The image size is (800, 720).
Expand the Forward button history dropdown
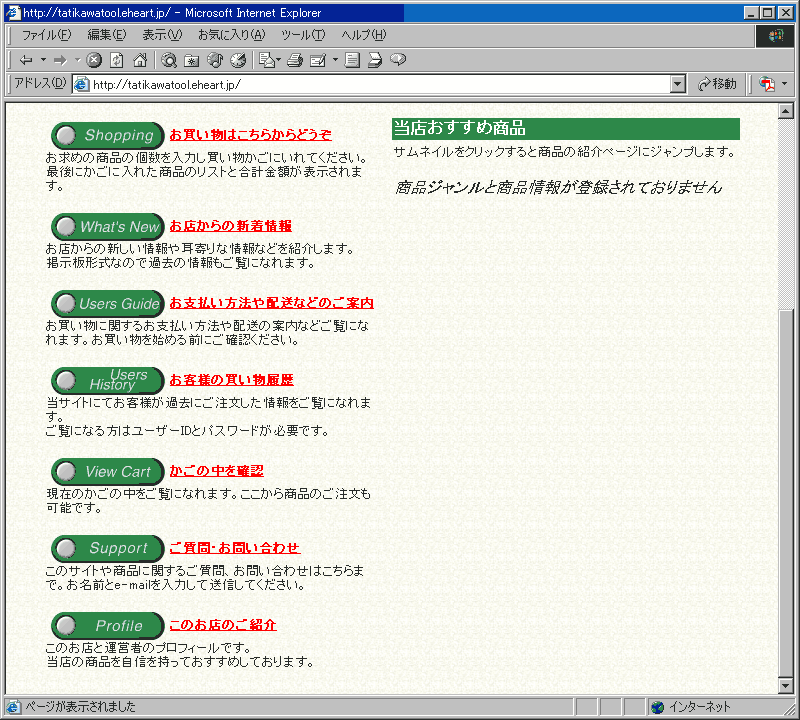coord(78,60)
